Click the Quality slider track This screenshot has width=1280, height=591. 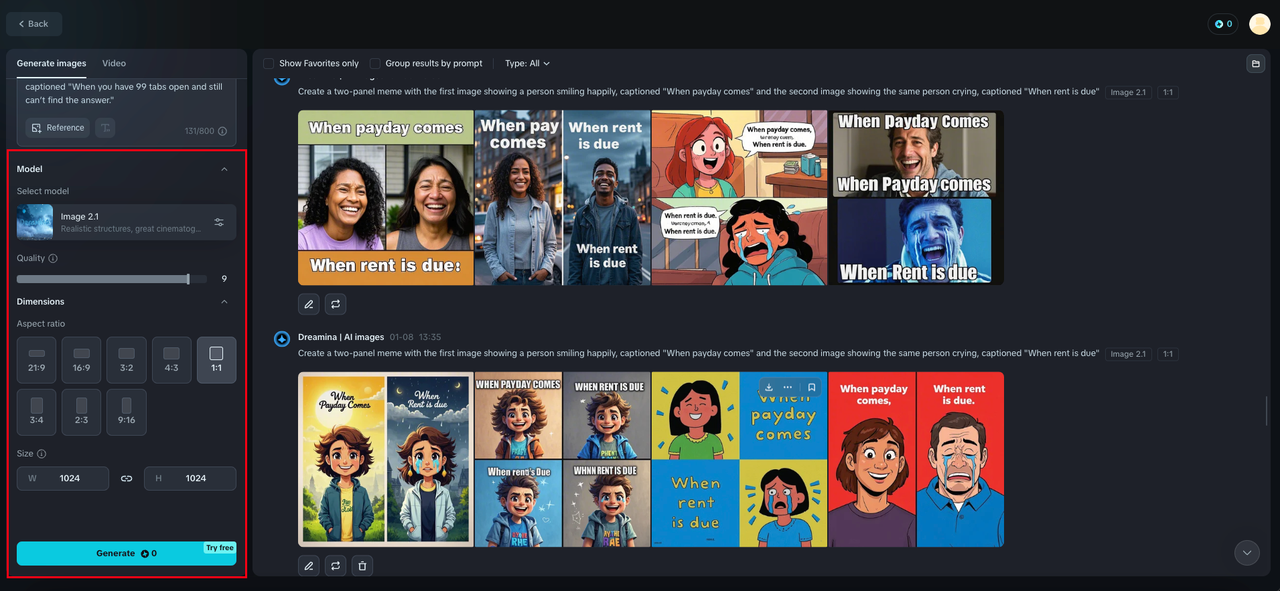(x=112, y=279)
